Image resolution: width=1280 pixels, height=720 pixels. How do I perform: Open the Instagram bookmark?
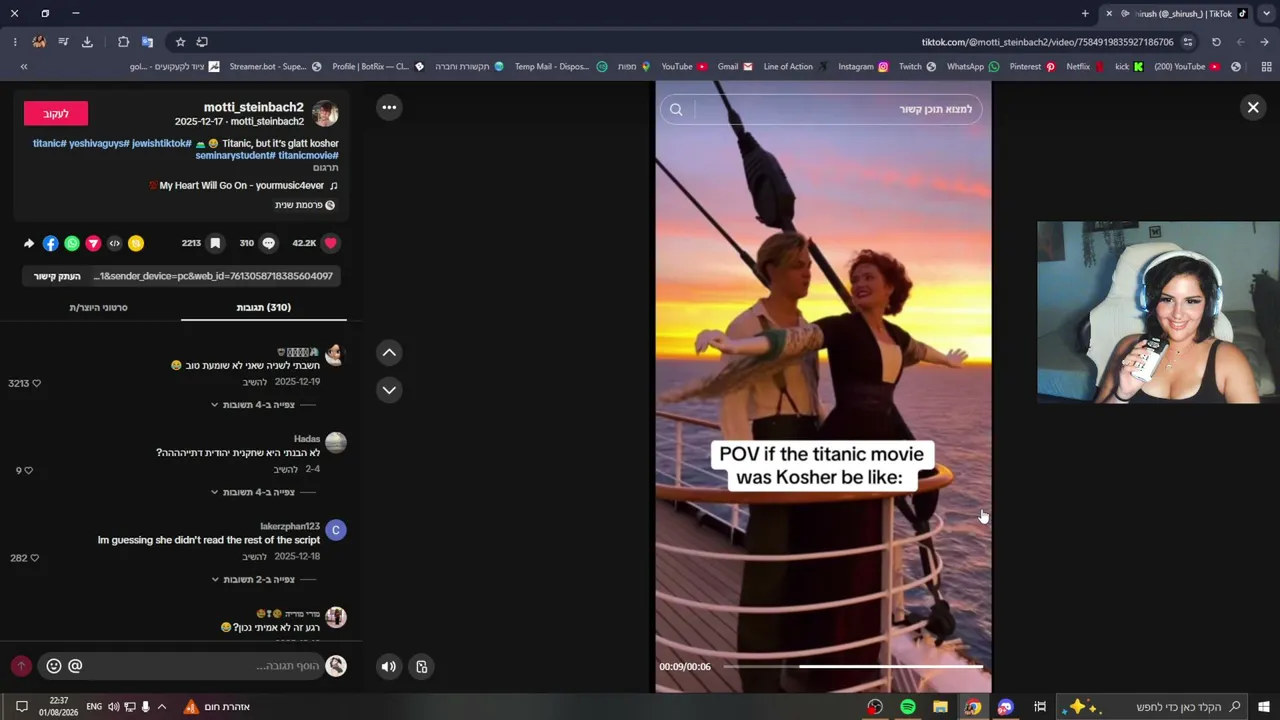click(863, 67)
